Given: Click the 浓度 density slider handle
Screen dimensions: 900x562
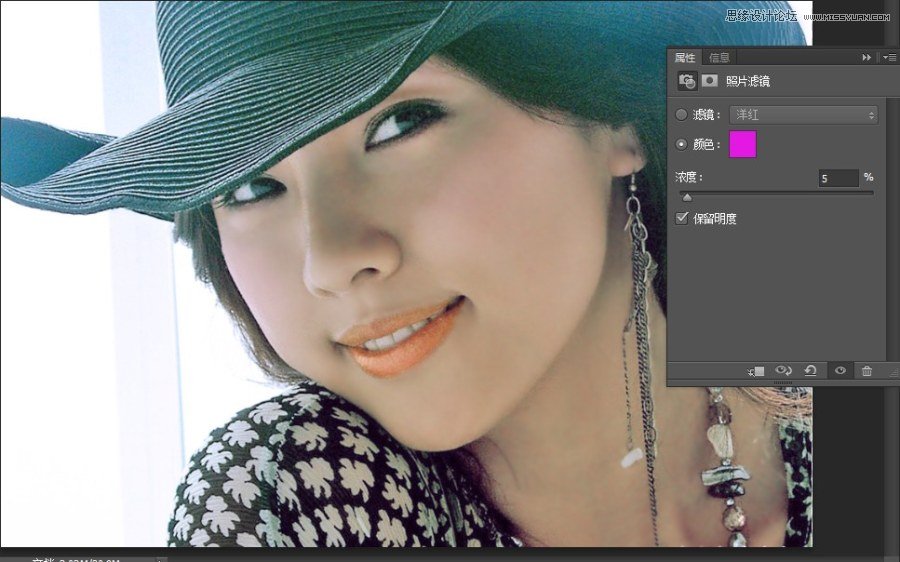Looking at the screenshot, I should (687, 197).
